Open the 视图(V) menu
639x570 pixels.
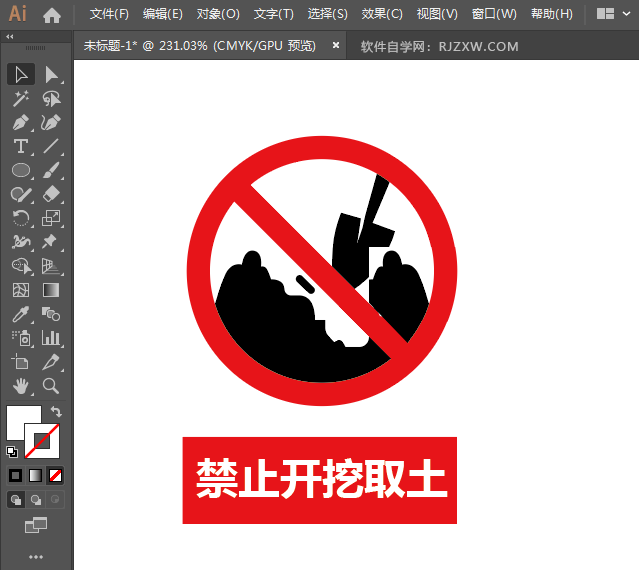point(437,14)
